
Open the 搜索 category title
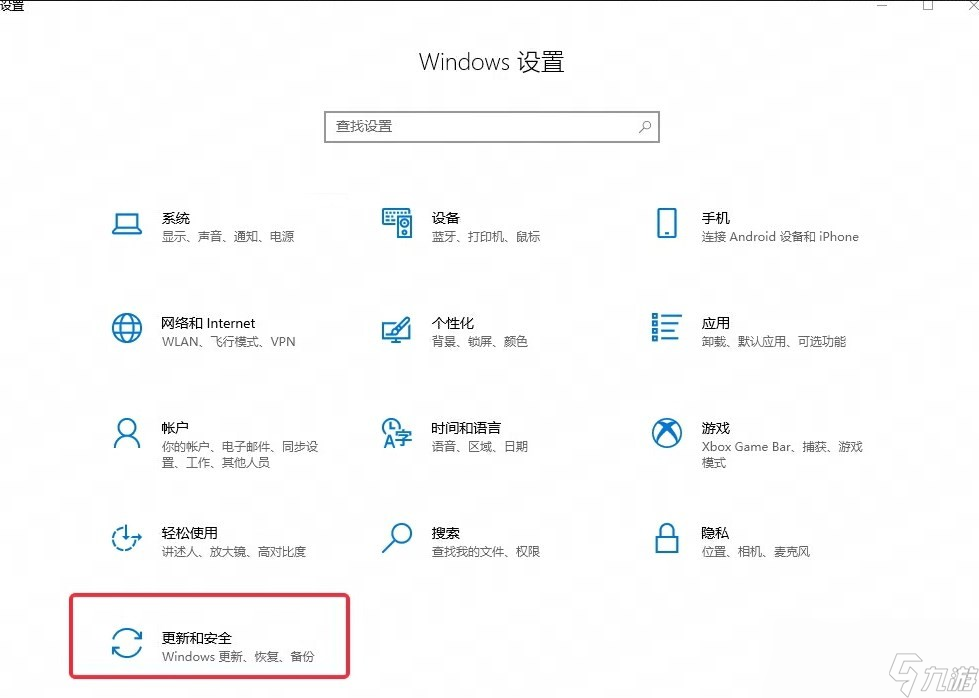point(445,533)
